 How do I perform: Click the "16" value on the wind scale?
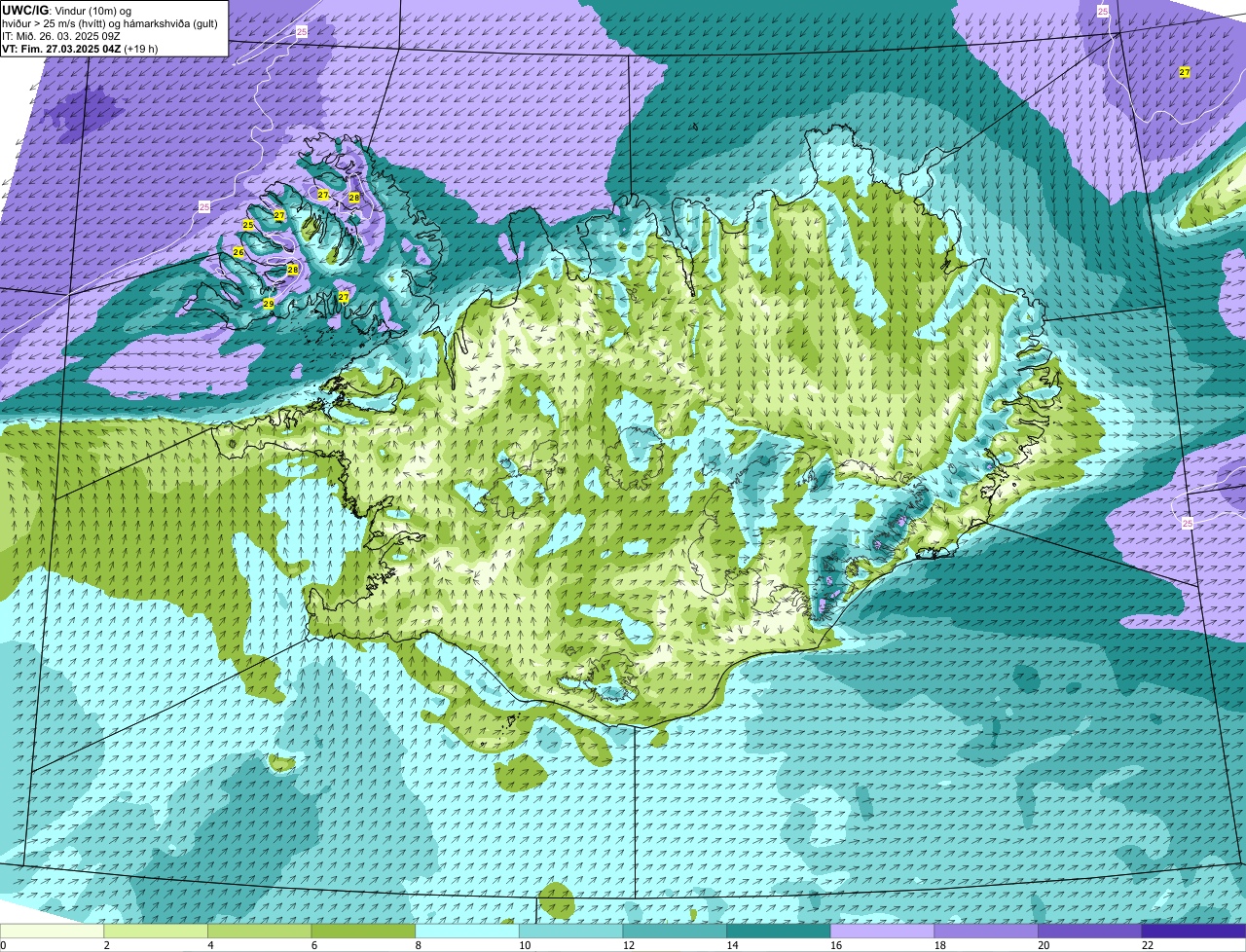tap(835, 945)
